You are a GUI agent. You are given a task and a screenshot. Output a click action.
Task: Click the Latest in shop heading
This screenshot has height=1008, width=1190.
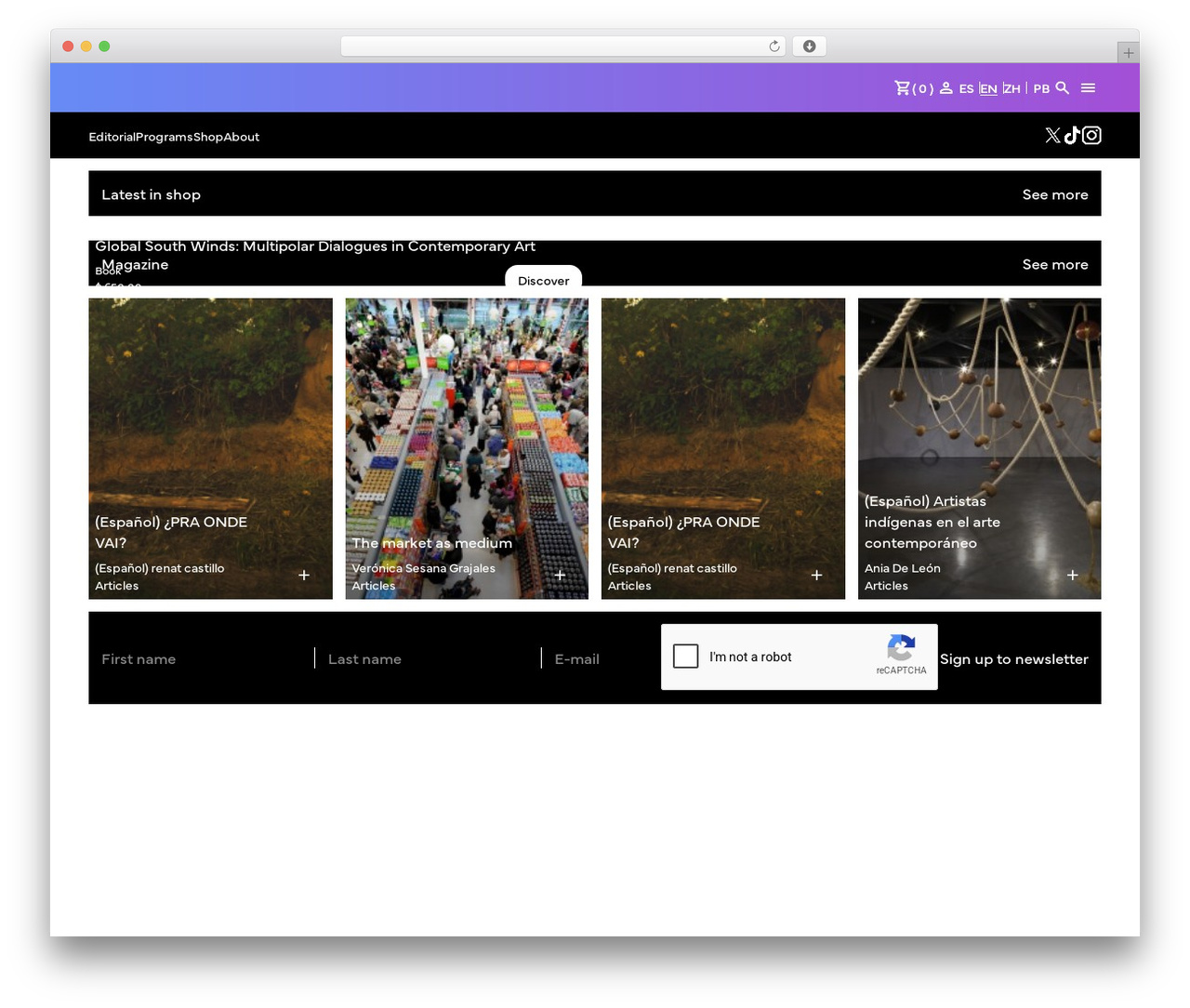[x=151, y=194]
